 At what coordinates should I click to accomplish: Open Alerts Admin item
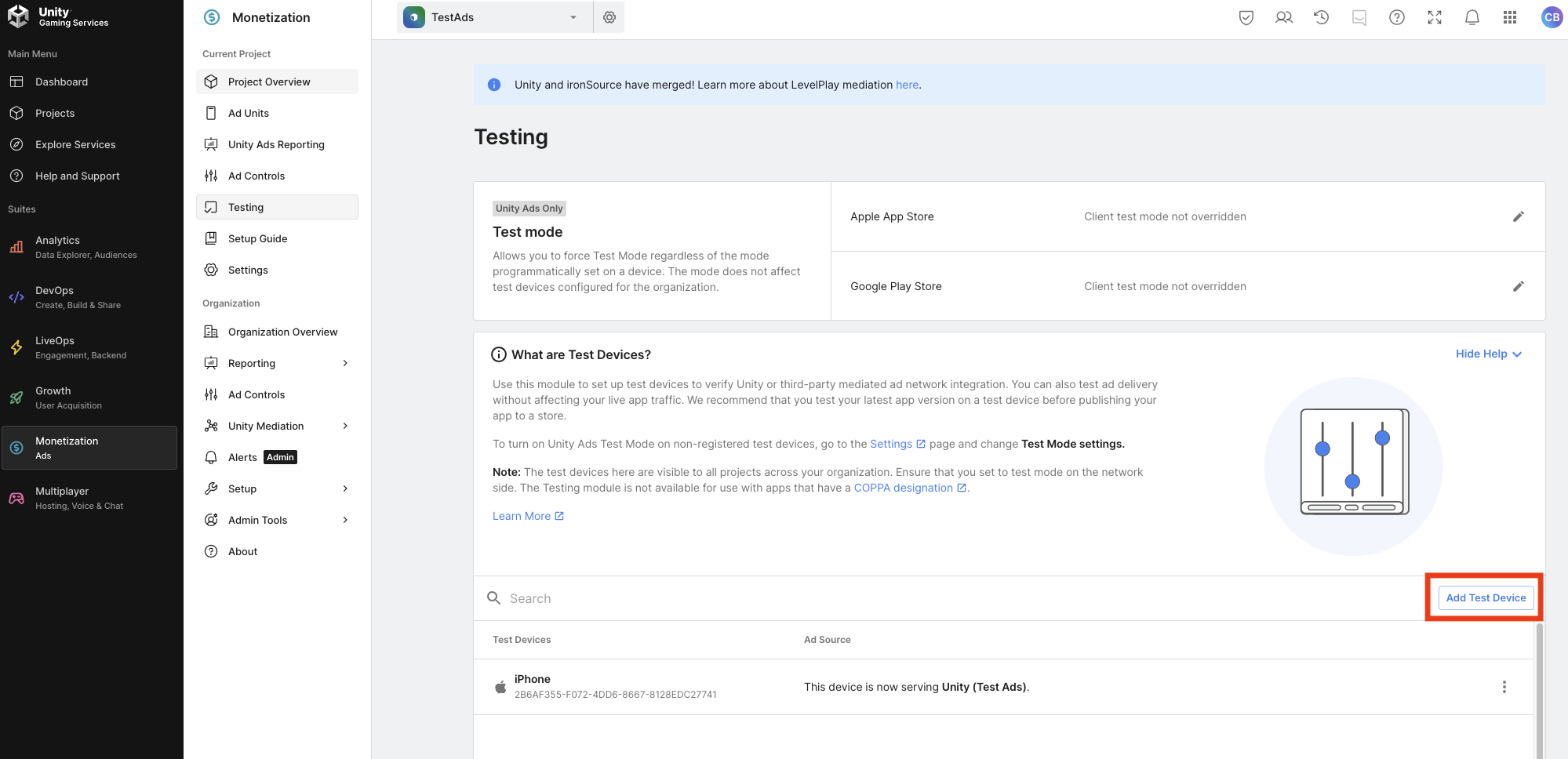click(277, 457)
